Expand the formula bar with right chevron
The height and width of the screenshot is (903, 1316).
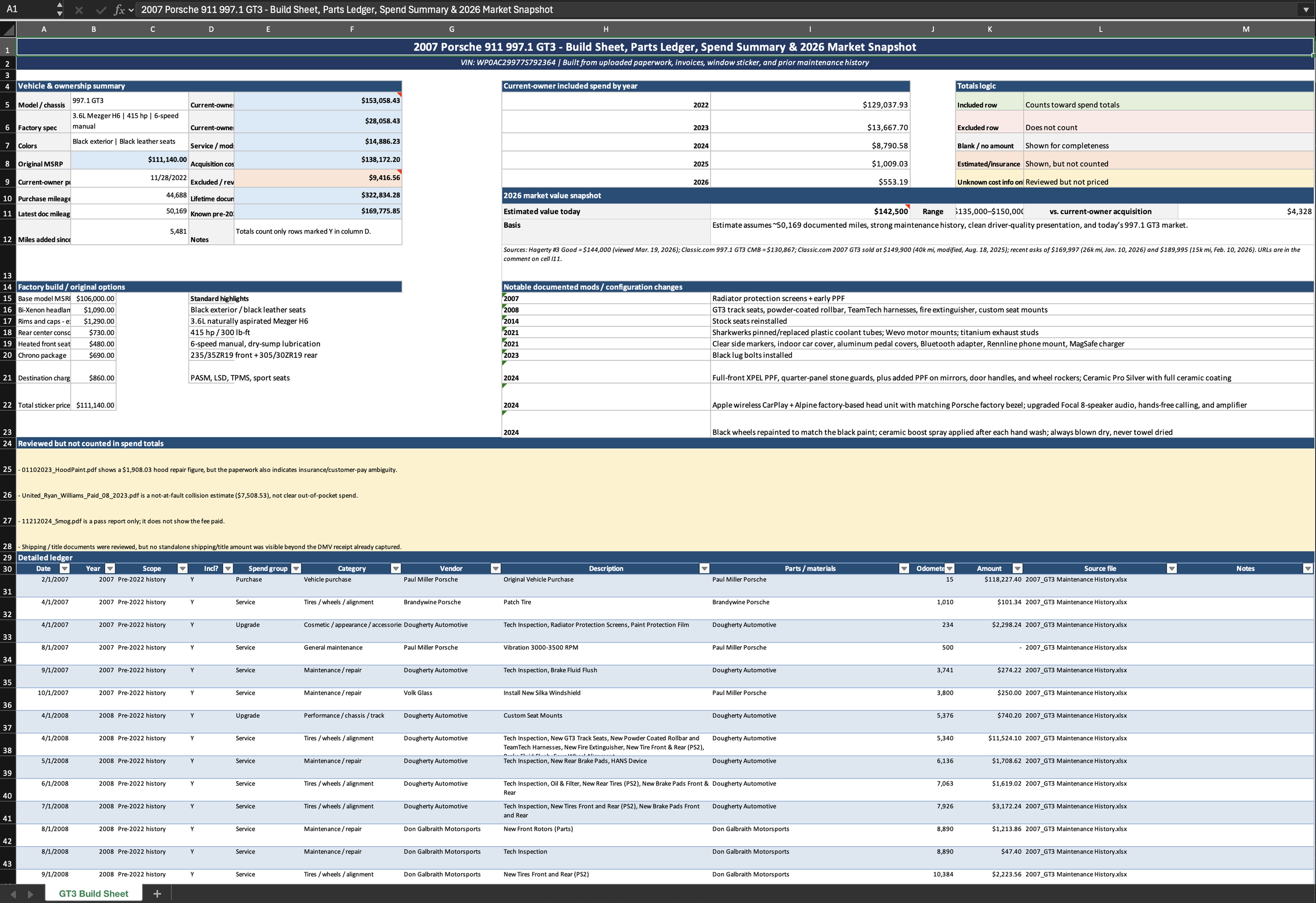(x=1306, y=9)
